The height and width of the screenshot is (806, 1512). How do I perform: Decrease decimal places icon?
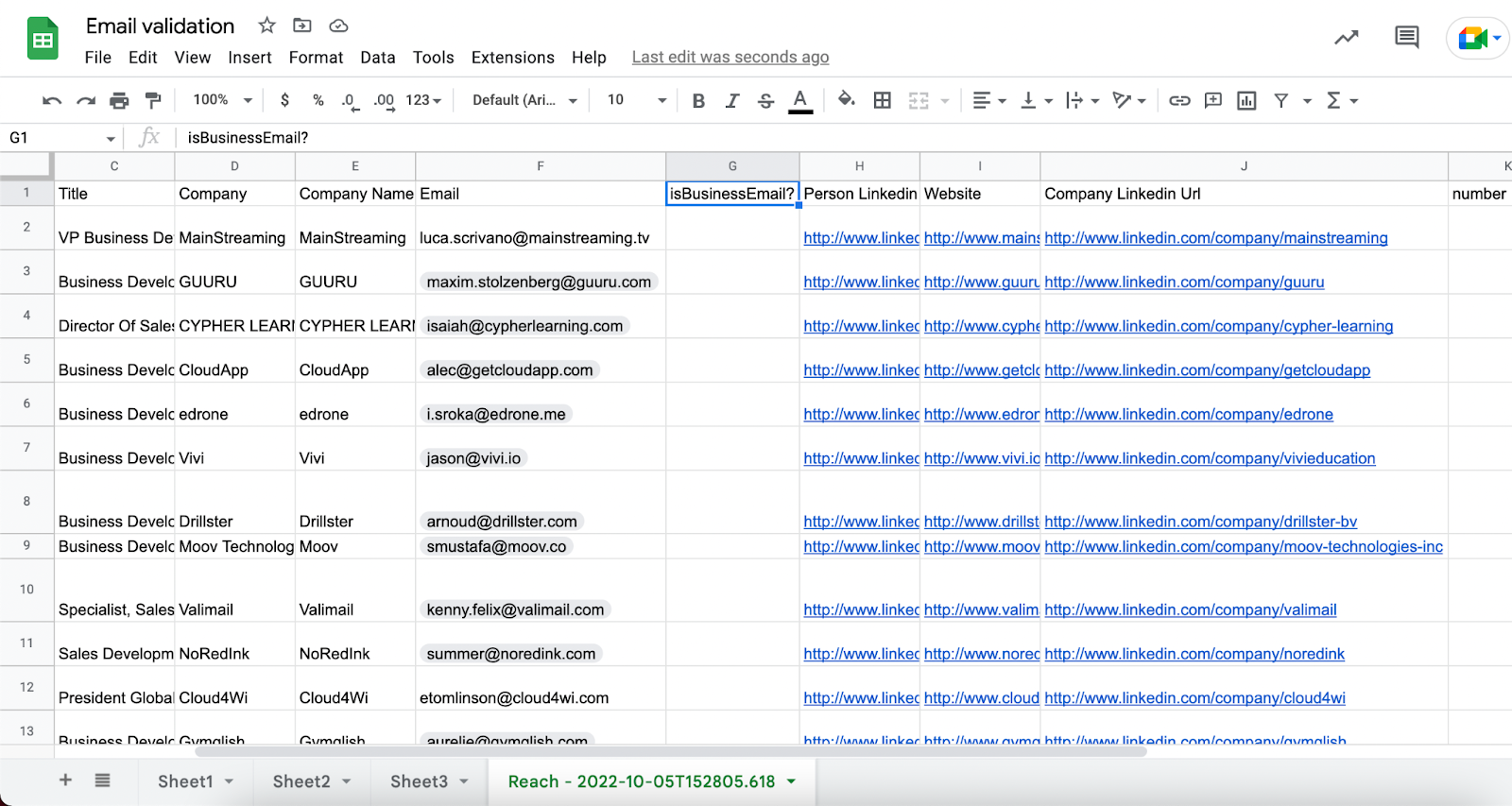[x=350, y=101]
